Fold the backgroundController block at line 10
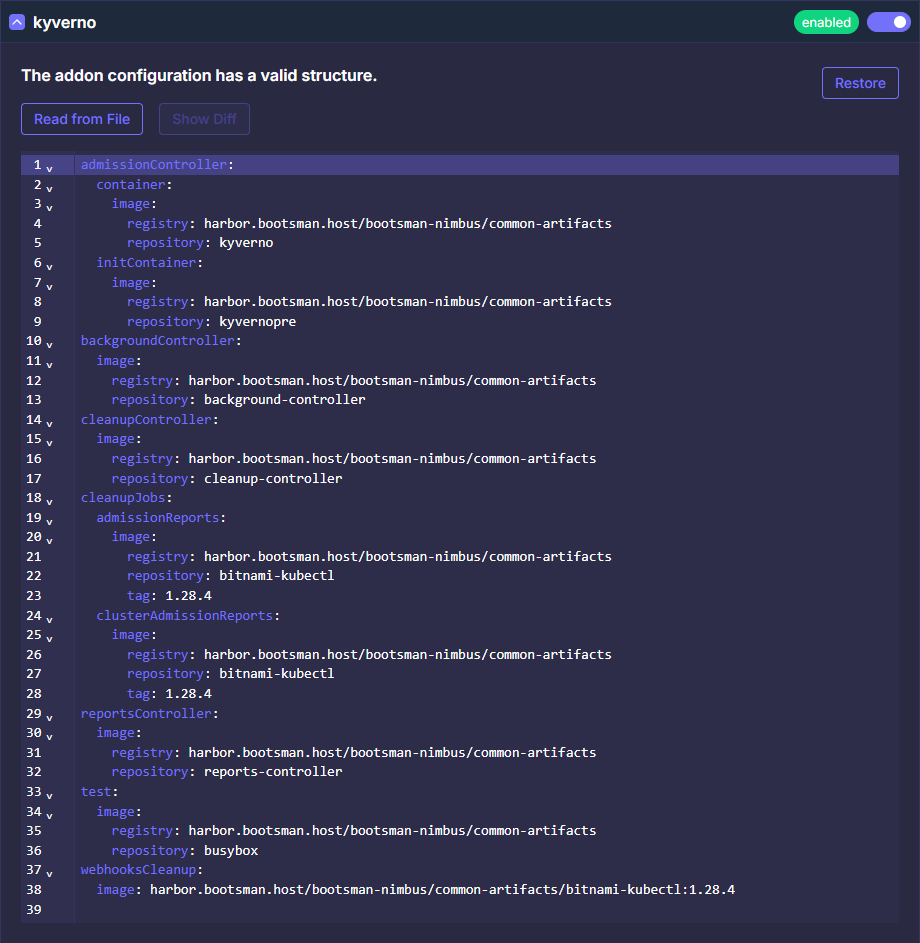Viewport: 920px width, 943px height. point(50,343)
